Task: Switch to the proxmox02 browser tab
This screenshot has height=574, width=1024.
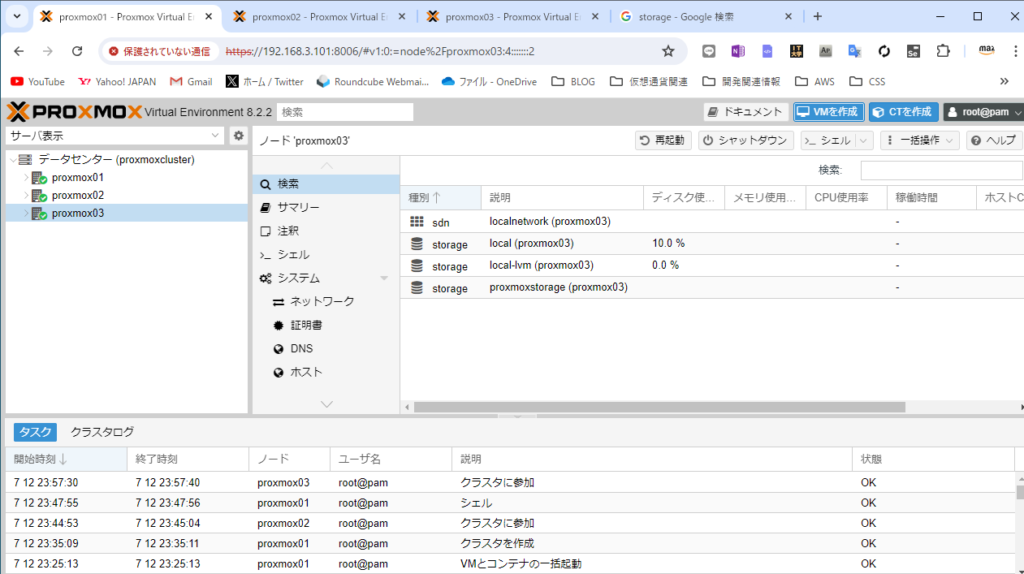Action: (312, 16)
